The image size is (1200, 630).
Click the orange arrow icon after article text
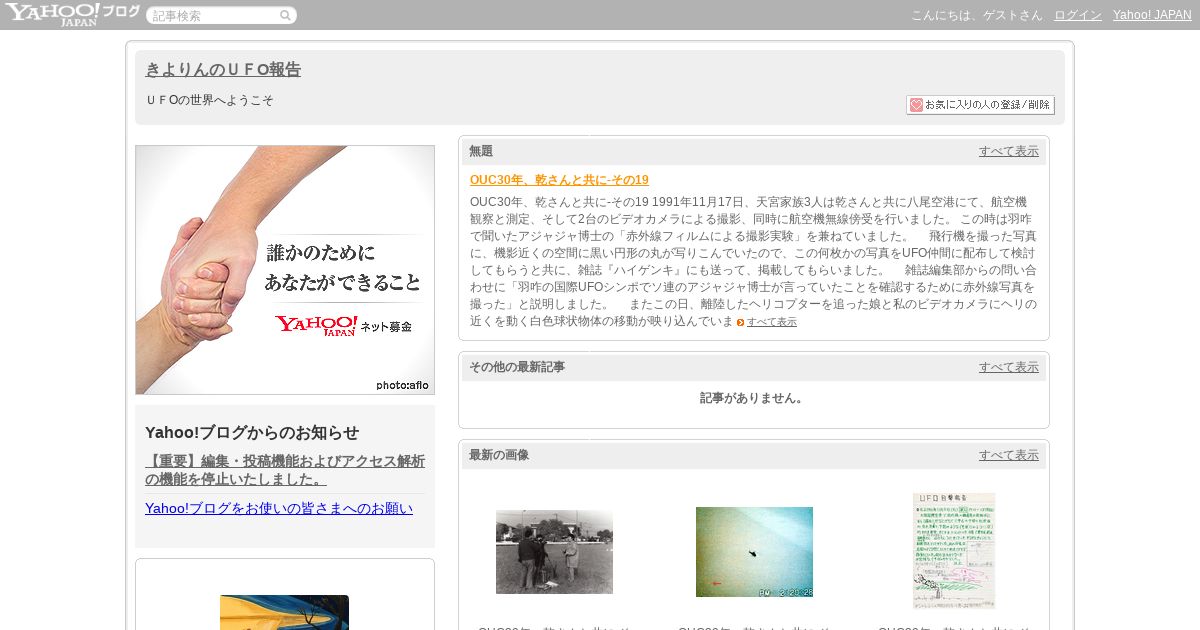(740, 322)
